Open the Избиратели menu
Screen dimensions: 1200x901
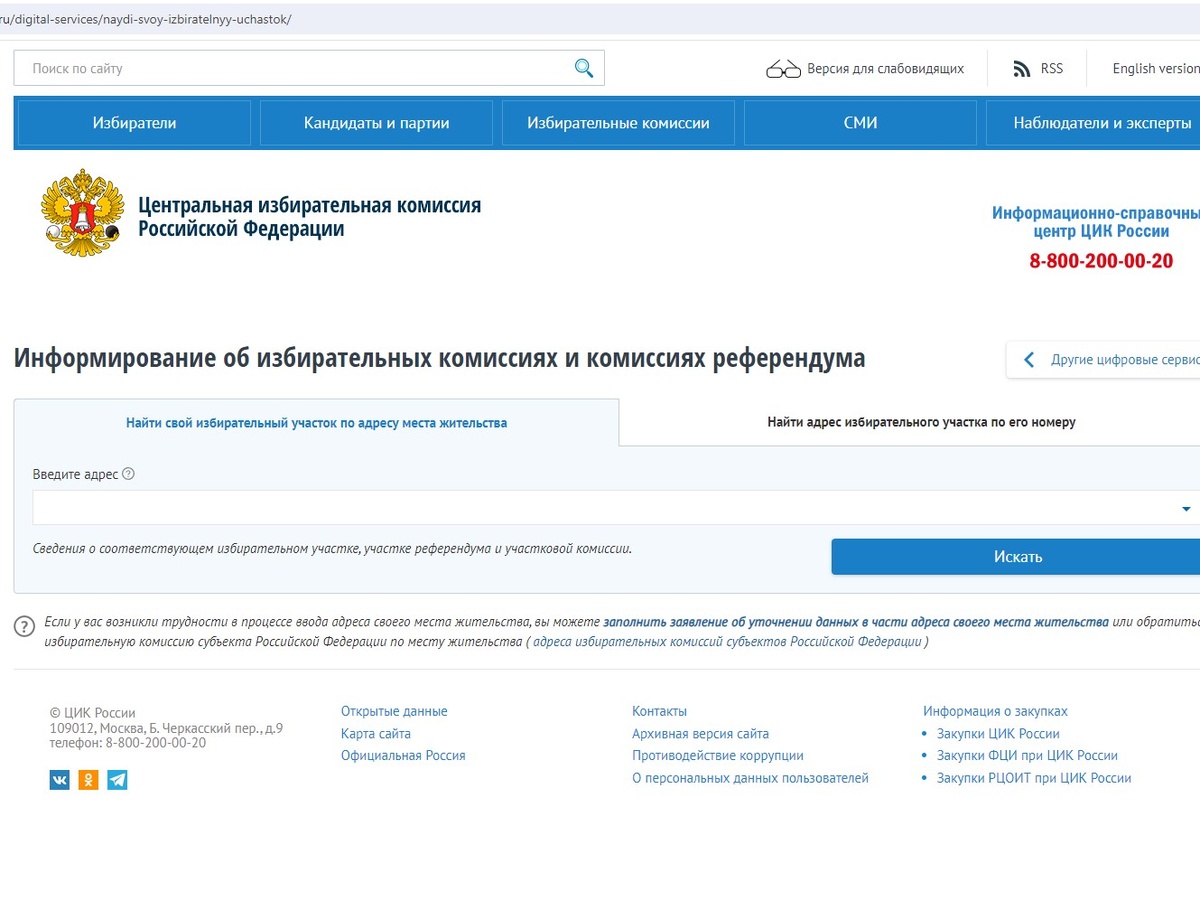pos(134,123)
